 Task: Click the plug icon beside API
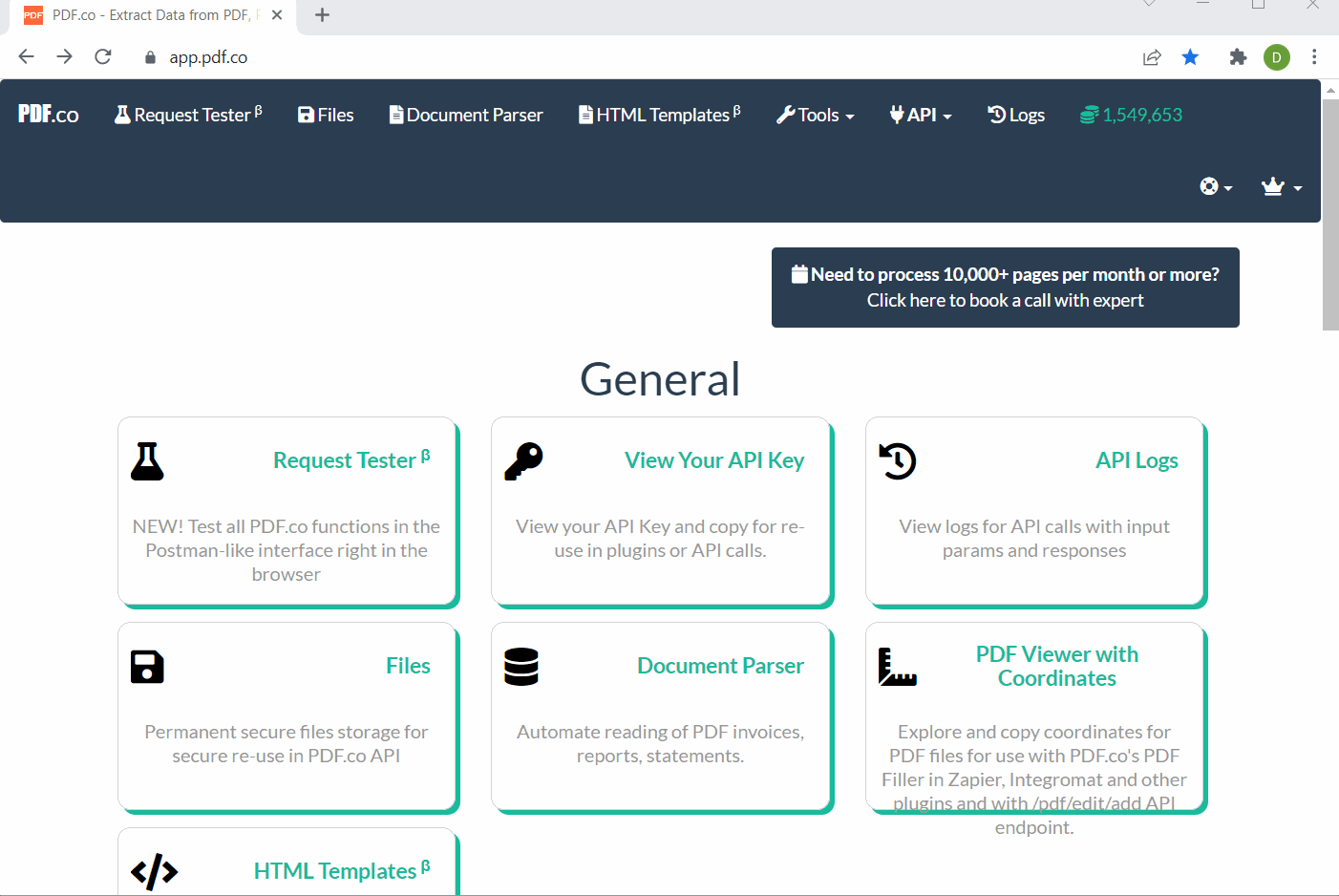[897, 115]
